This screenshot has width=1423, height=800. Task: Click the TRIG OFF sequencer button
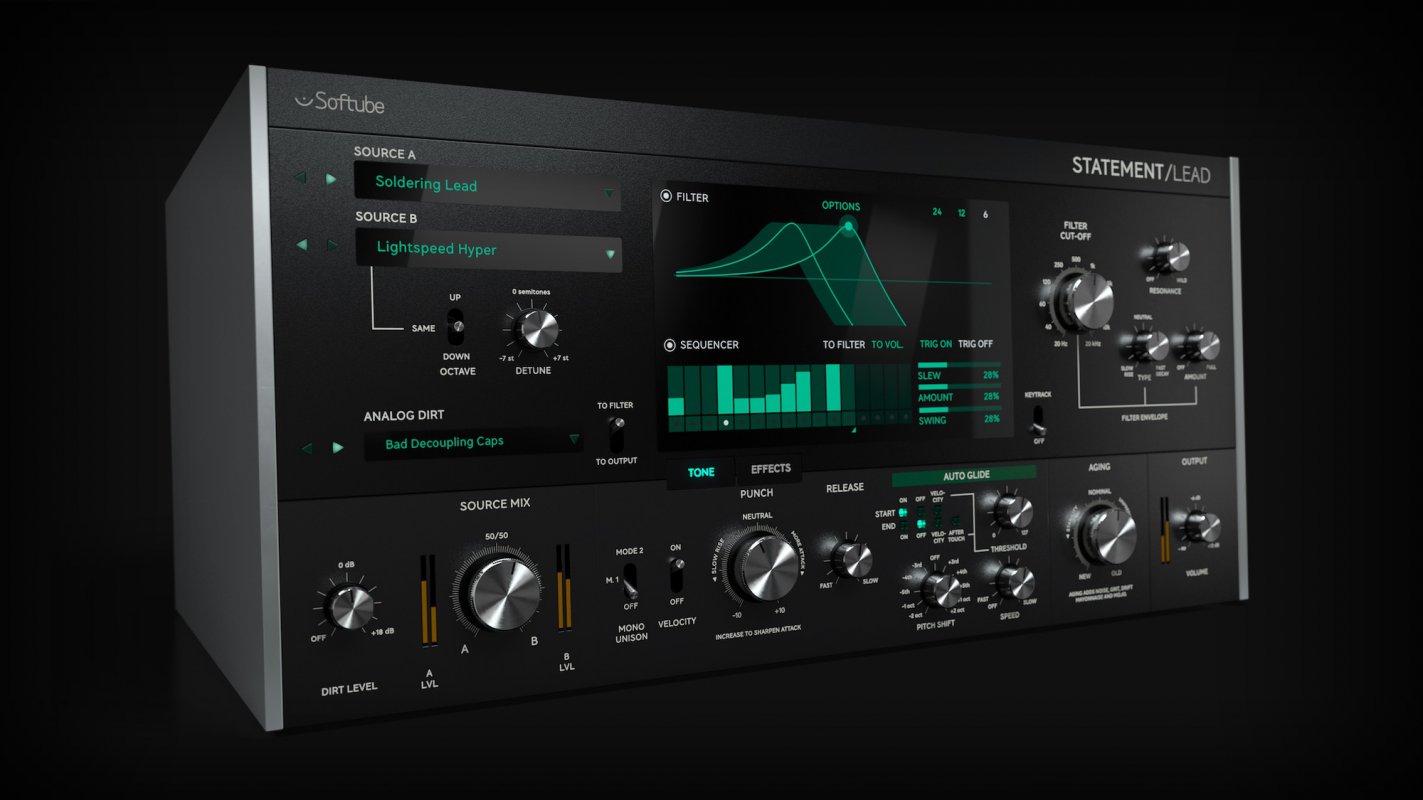coord(974,343)
